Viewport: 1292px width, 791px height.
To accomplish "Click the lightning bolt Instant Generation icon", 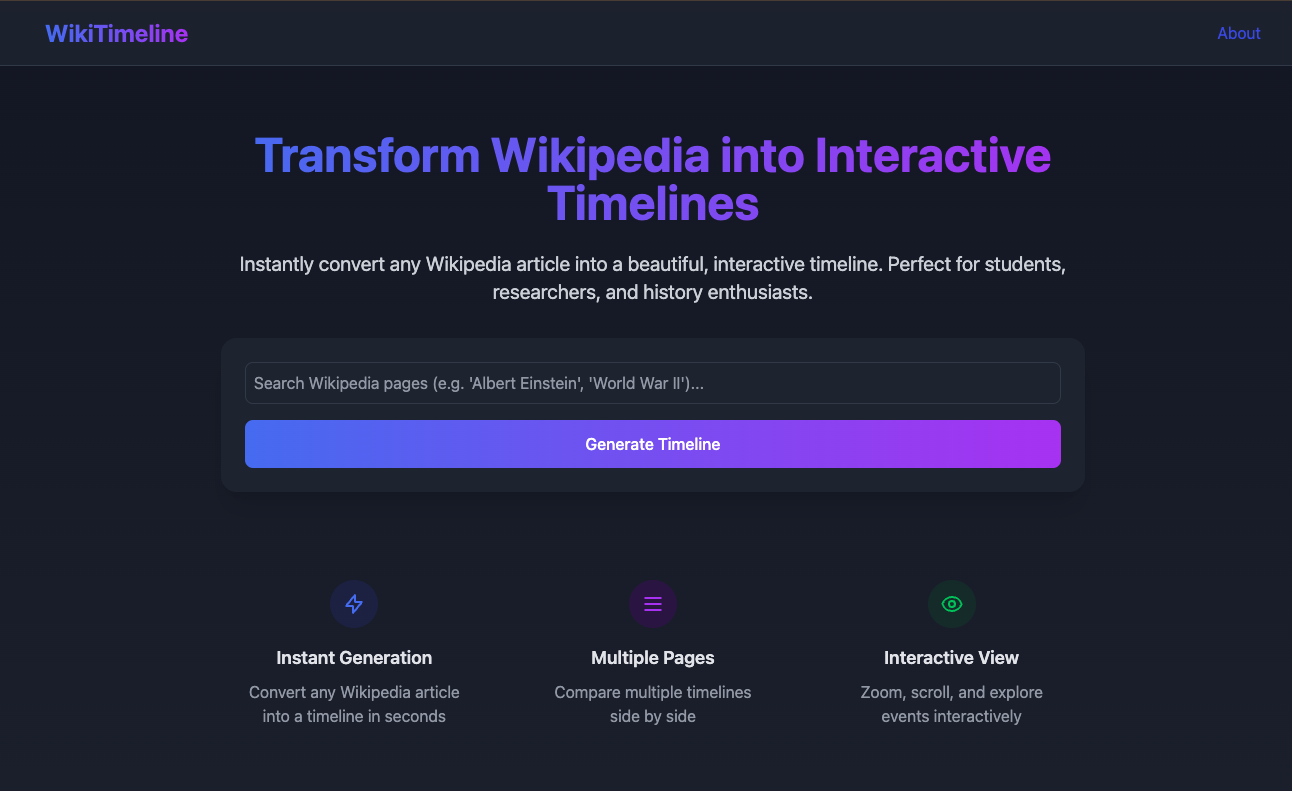I will tap(354, 604).
